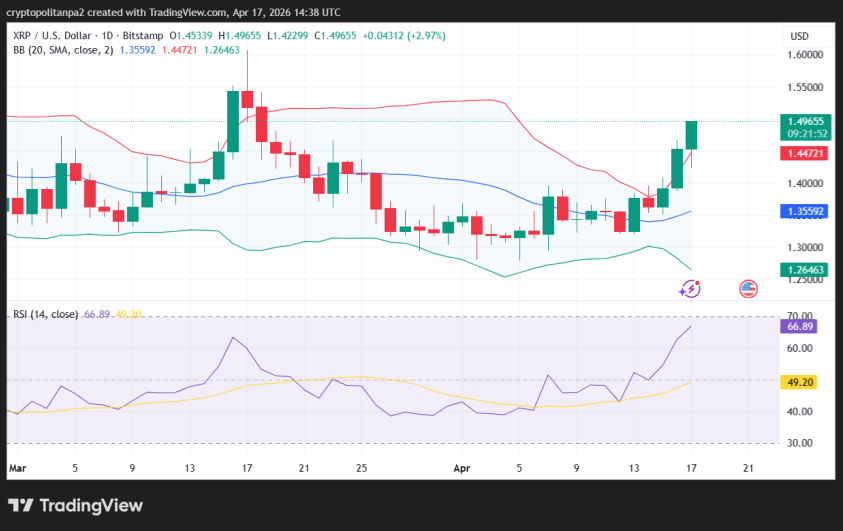Click the Apr label on the time axis
Viewport: 843px width, 531px height.
(461, 467)
